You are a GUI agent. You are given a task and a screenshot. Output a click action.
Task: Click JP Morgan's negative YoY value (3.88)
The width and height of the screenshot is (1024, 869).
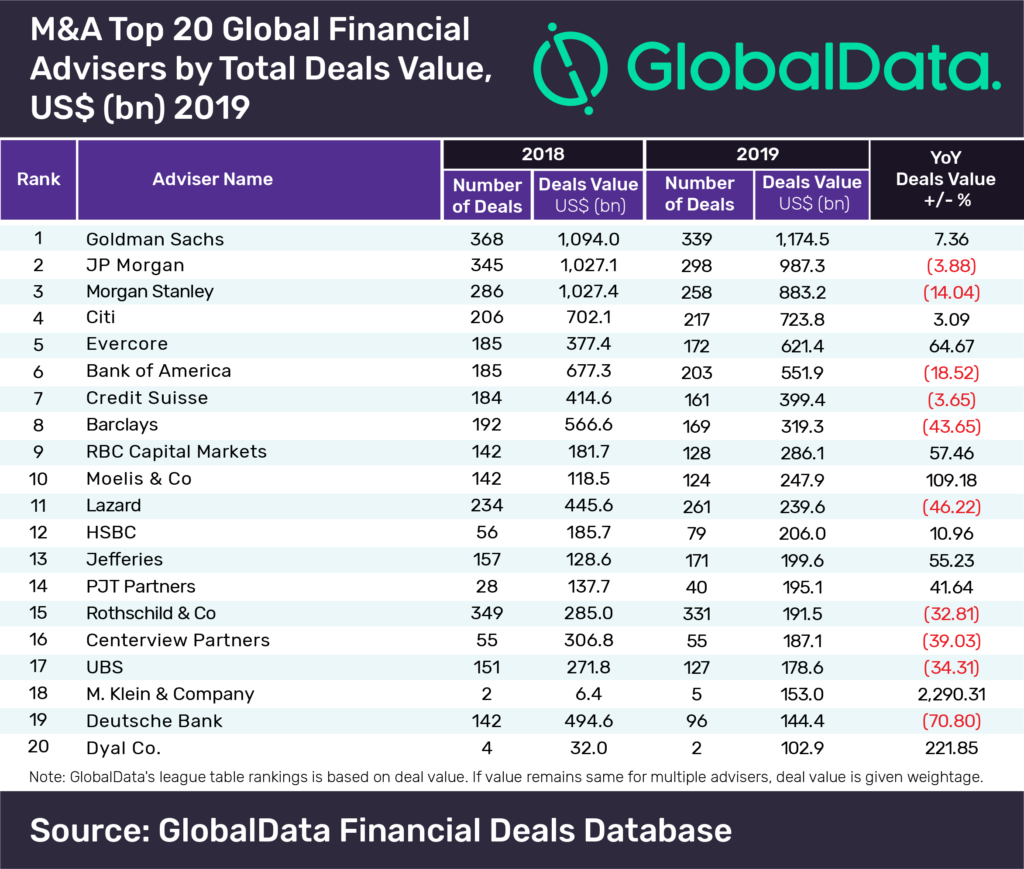[x=952, y=266]
